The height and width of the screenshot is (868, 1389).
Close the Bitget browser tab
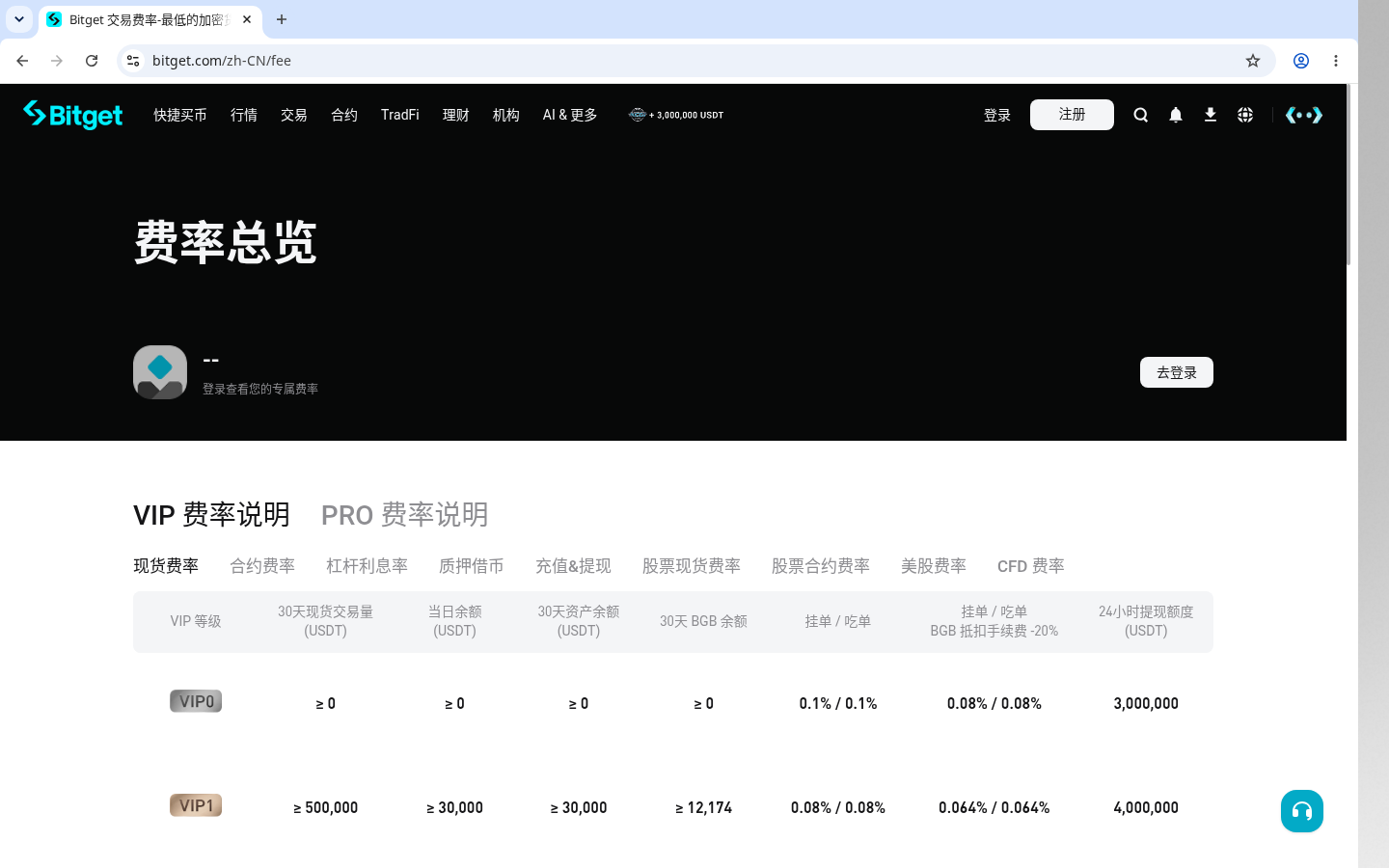pos(247,19)
